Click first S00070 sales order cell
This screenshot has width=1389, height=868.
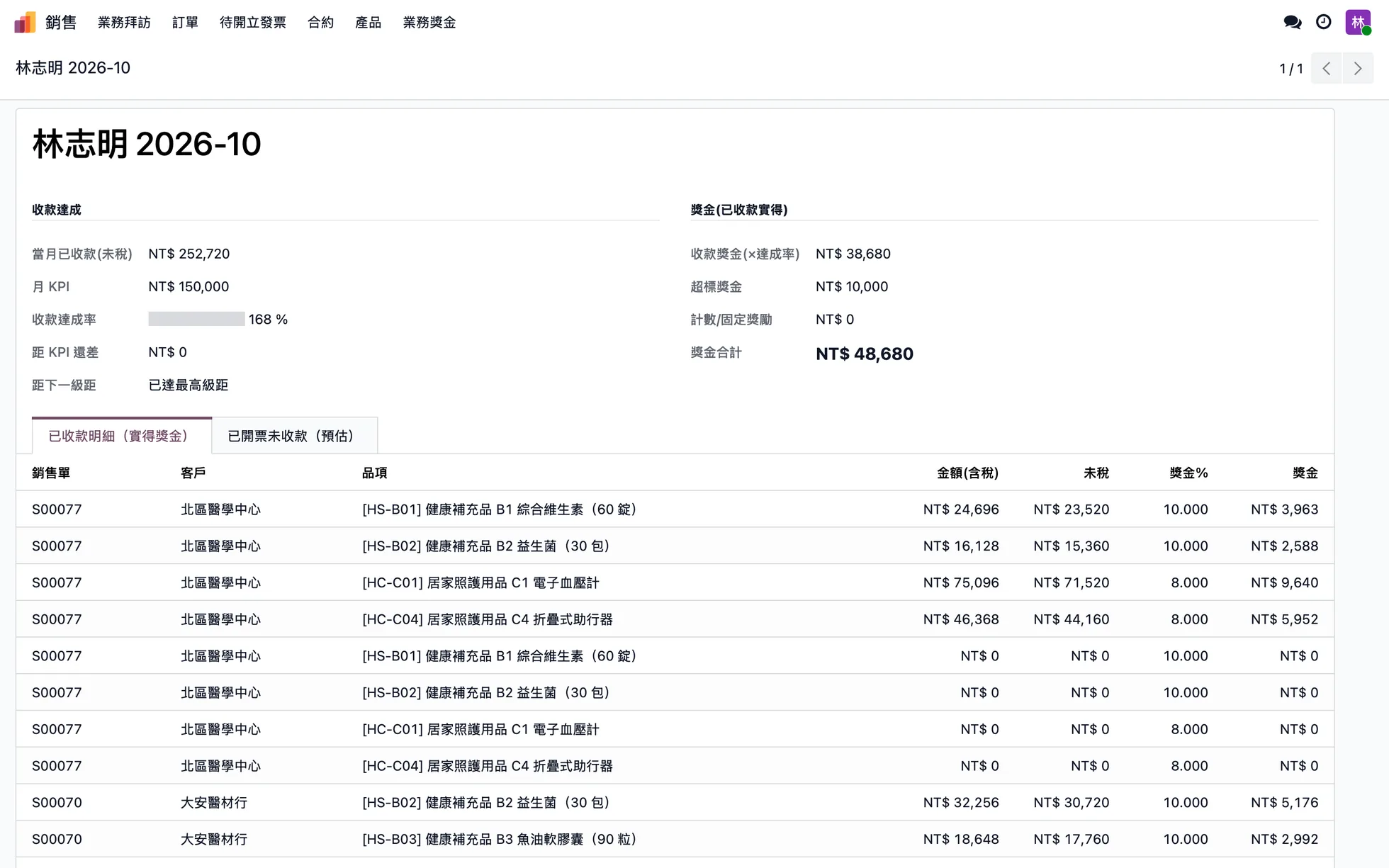click(x=57, y=802)
